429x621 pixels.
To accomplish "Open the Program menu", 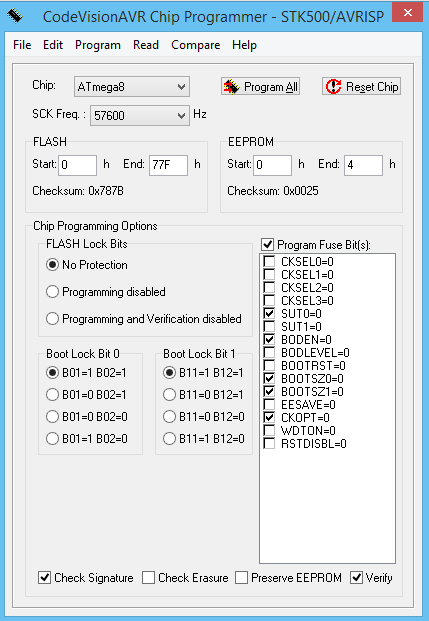I will [98, 45].
